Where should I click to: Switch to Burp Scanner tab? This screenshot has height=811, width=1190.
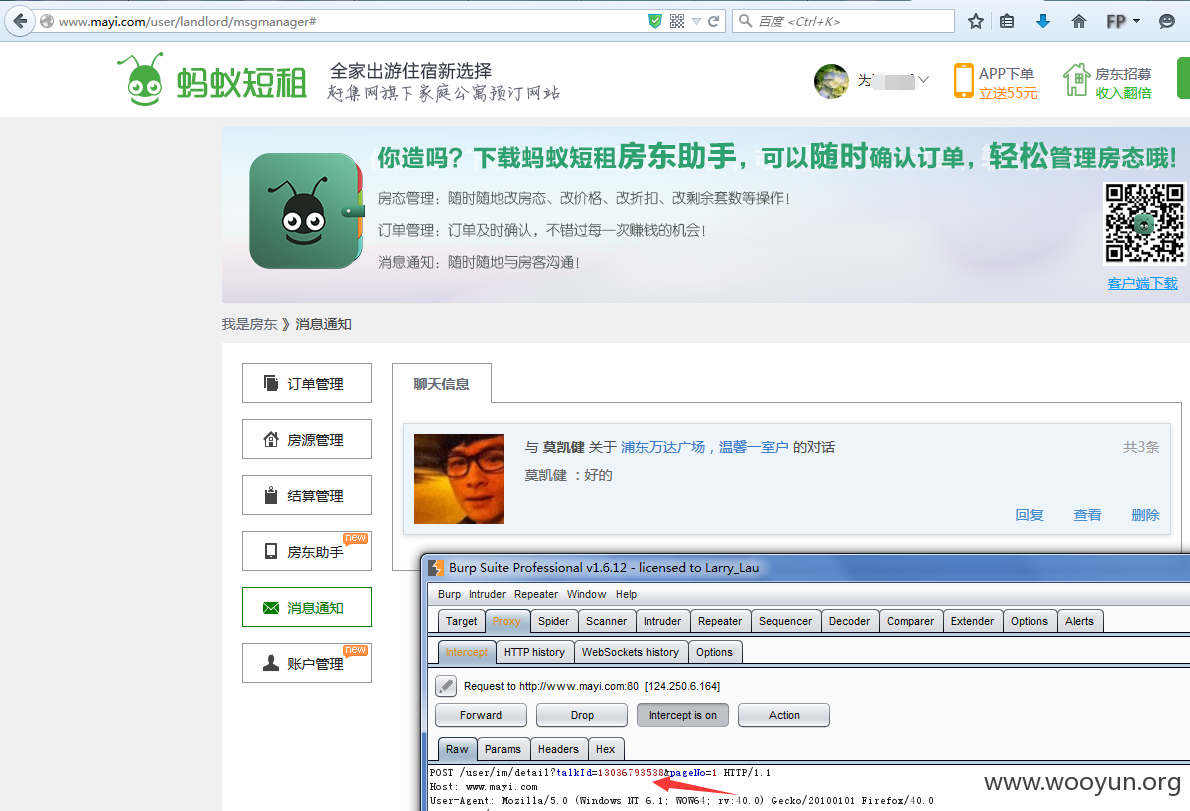[x=606, y=621]
